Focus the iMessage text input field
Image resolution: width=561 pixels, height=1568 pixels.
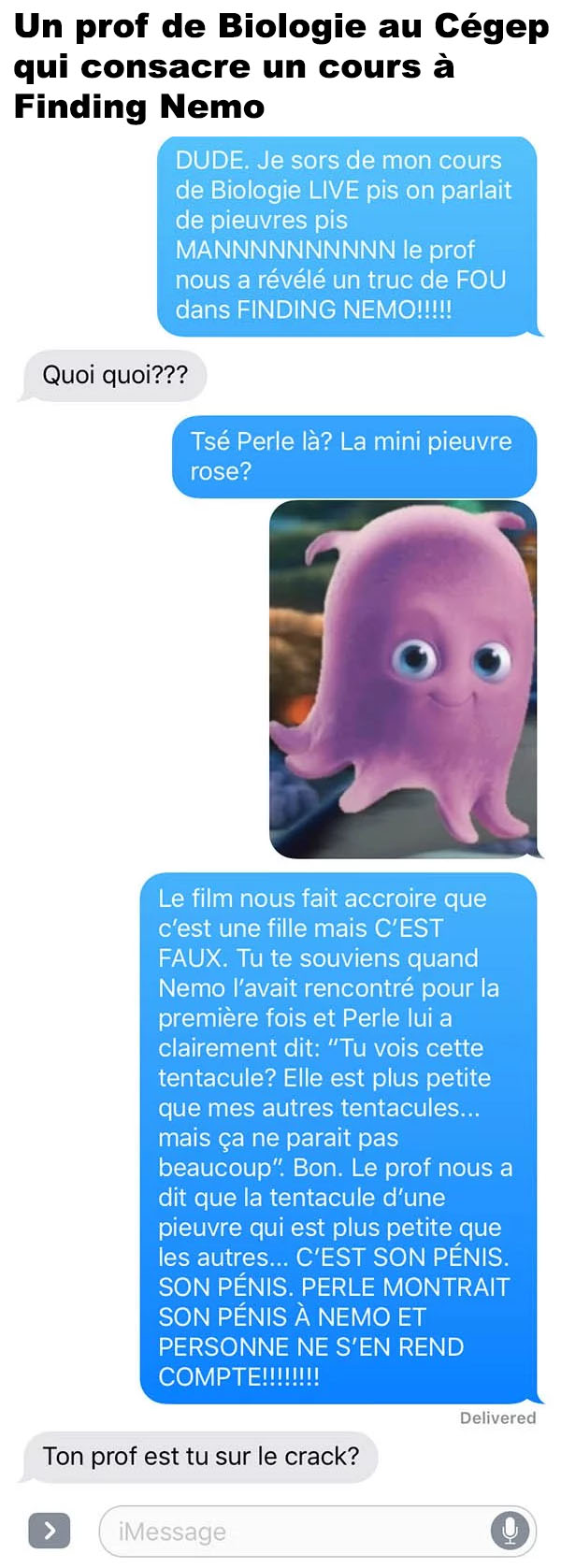(318, 1532)
